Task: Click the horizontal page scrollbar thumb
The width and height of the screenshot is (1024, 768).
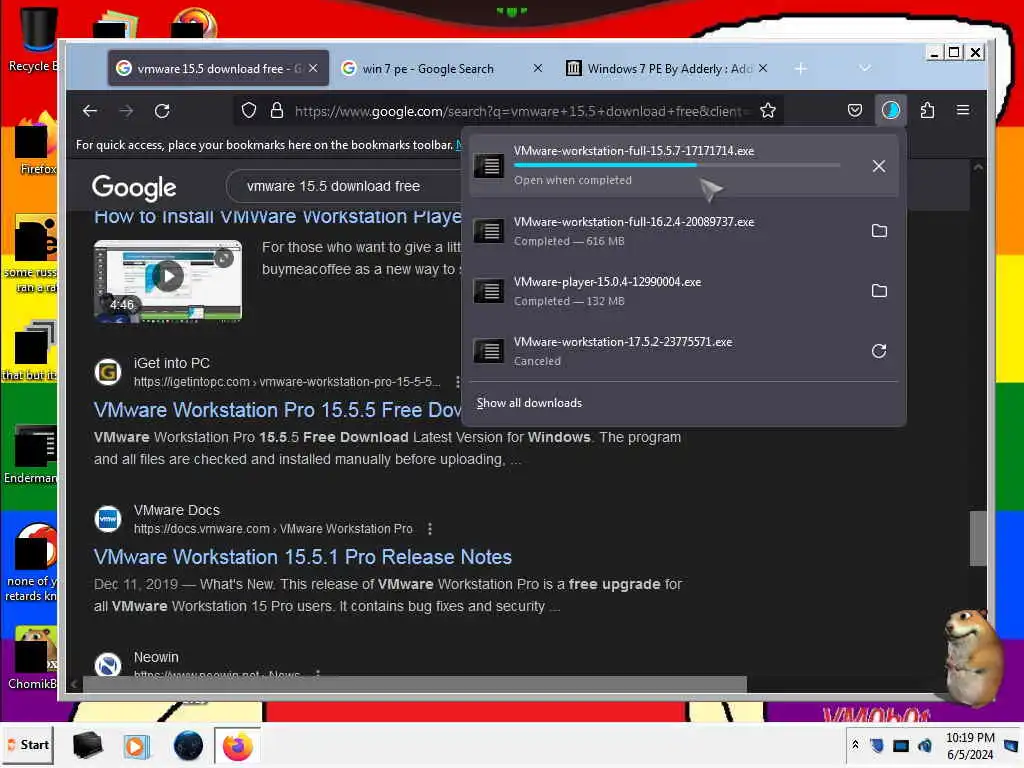Action: pos(414,684)
